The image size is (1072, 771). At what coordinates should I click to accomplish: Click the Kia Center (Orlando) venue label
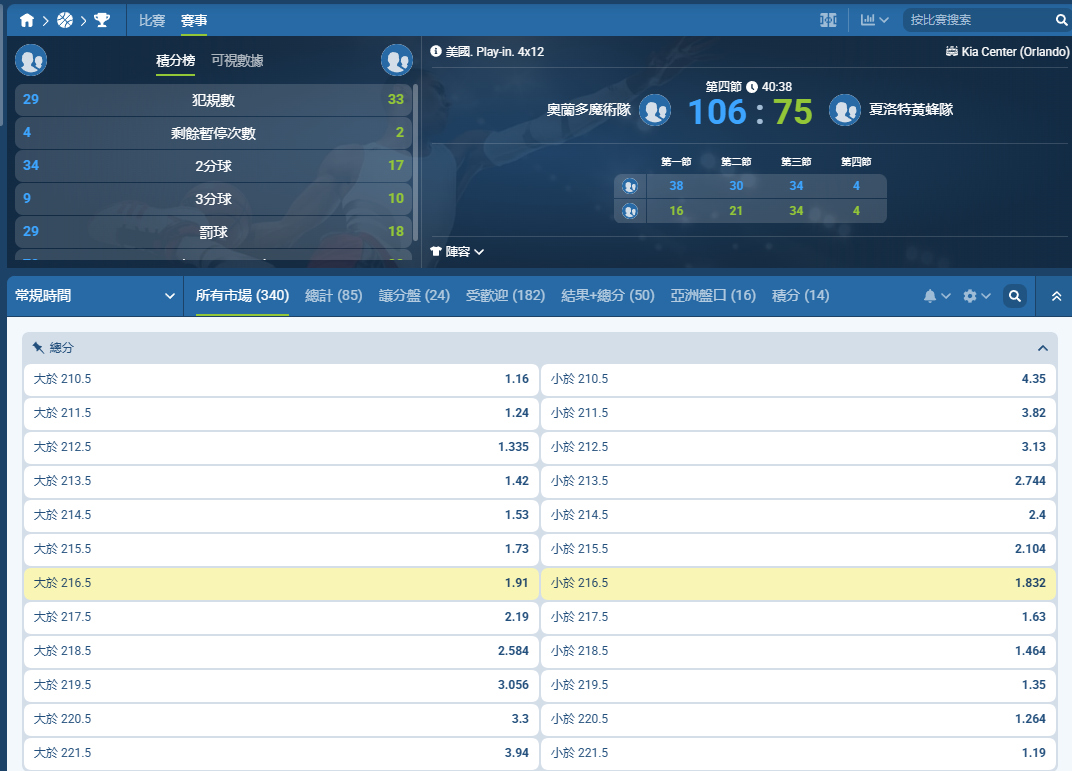tap(1015, 51)
